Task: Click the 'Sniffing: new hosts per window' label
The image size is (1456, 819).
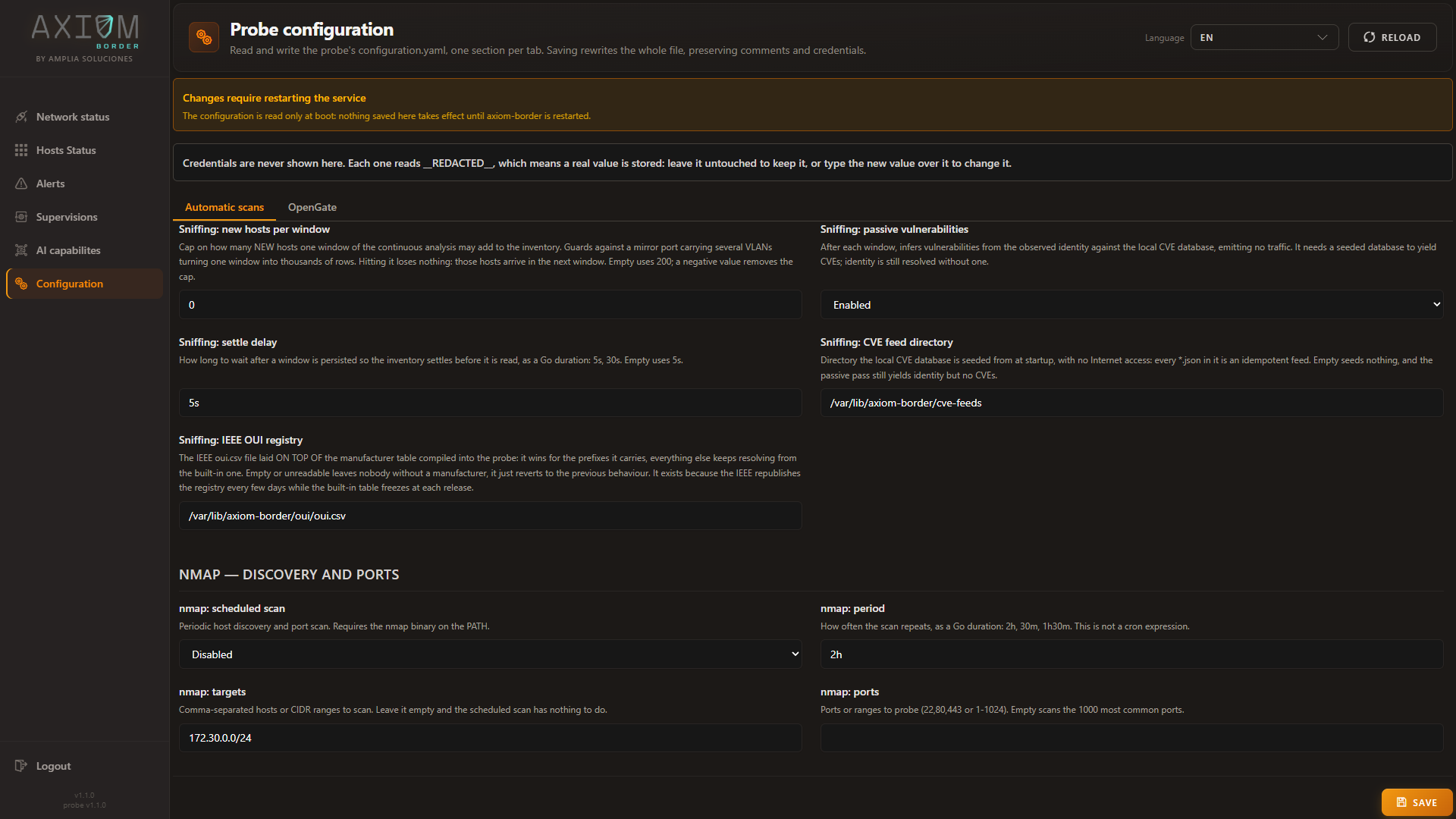Action: point(254,229)
